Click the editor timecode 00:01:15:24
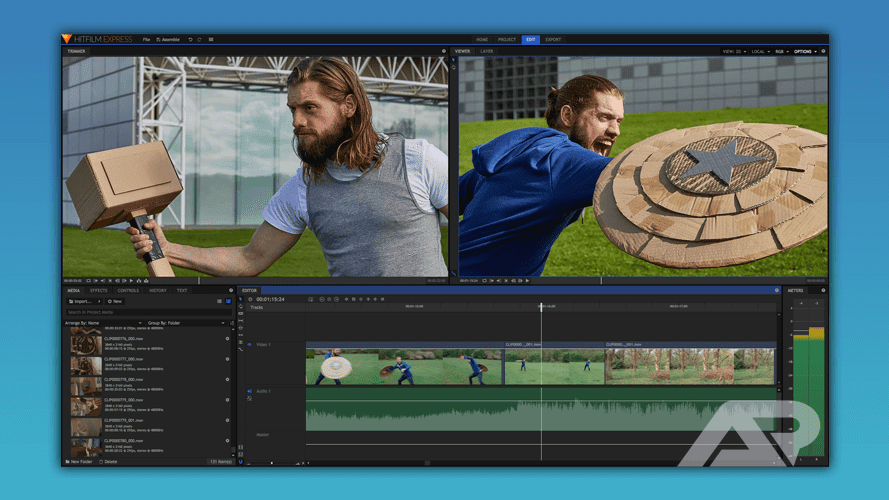Viewport: 889px width, 500px height. (x=270, y=299)
